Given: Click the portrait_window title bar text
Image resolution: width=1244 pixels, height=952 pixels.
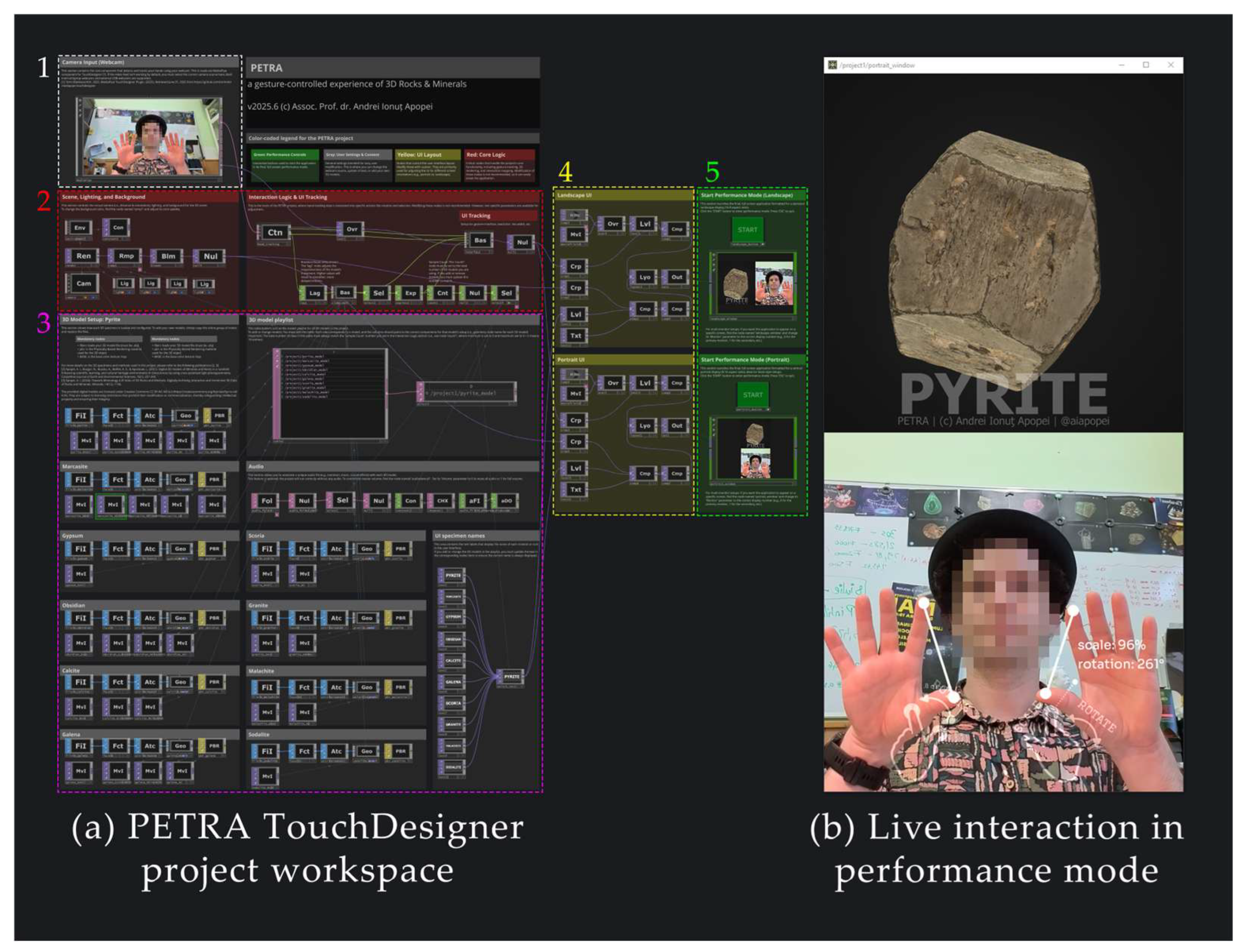Looking at the screenshot, I should tap(878, 65).
